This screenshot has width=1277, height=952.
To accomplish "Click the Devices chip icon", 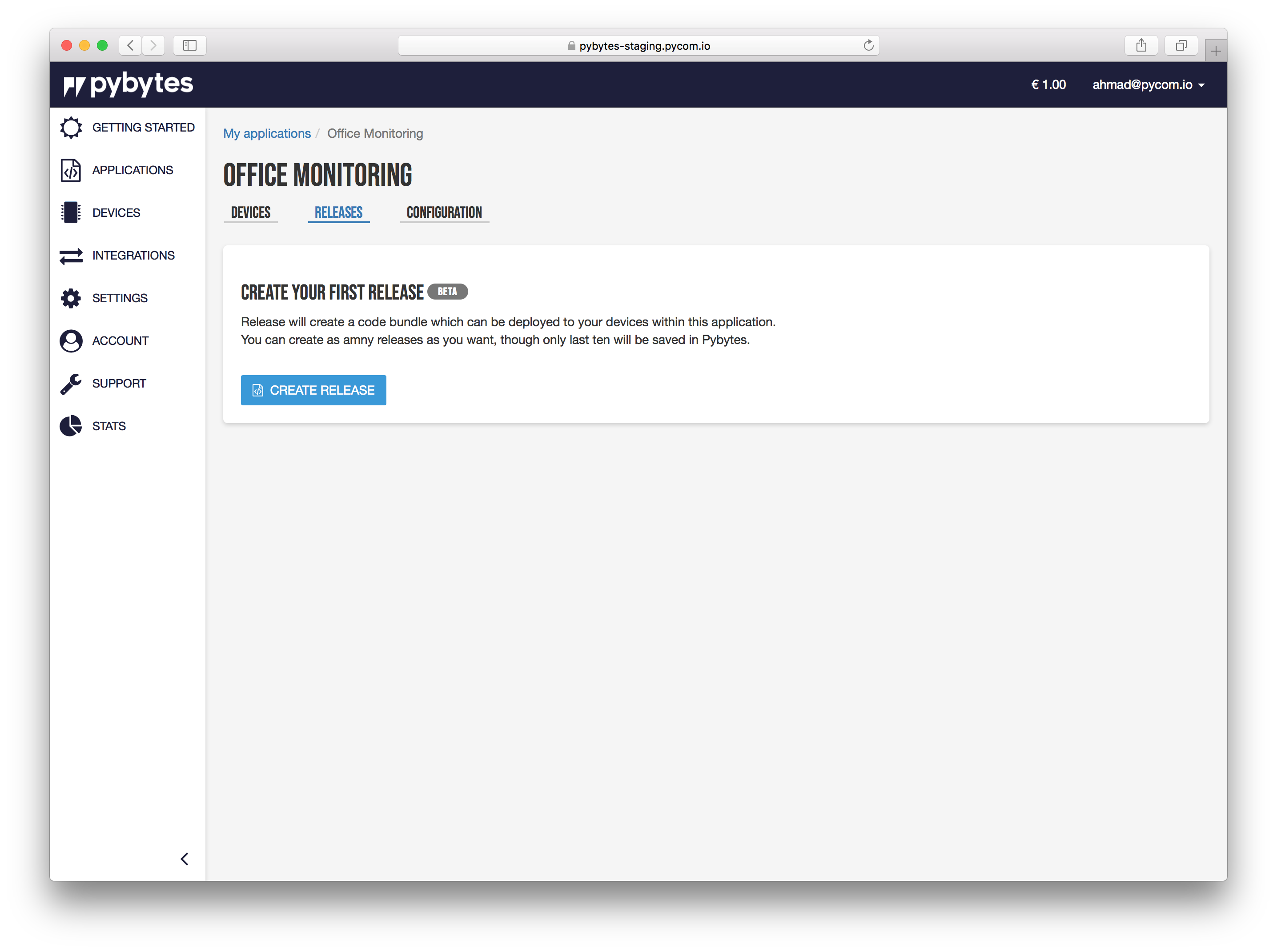I will tap(71, 212).
